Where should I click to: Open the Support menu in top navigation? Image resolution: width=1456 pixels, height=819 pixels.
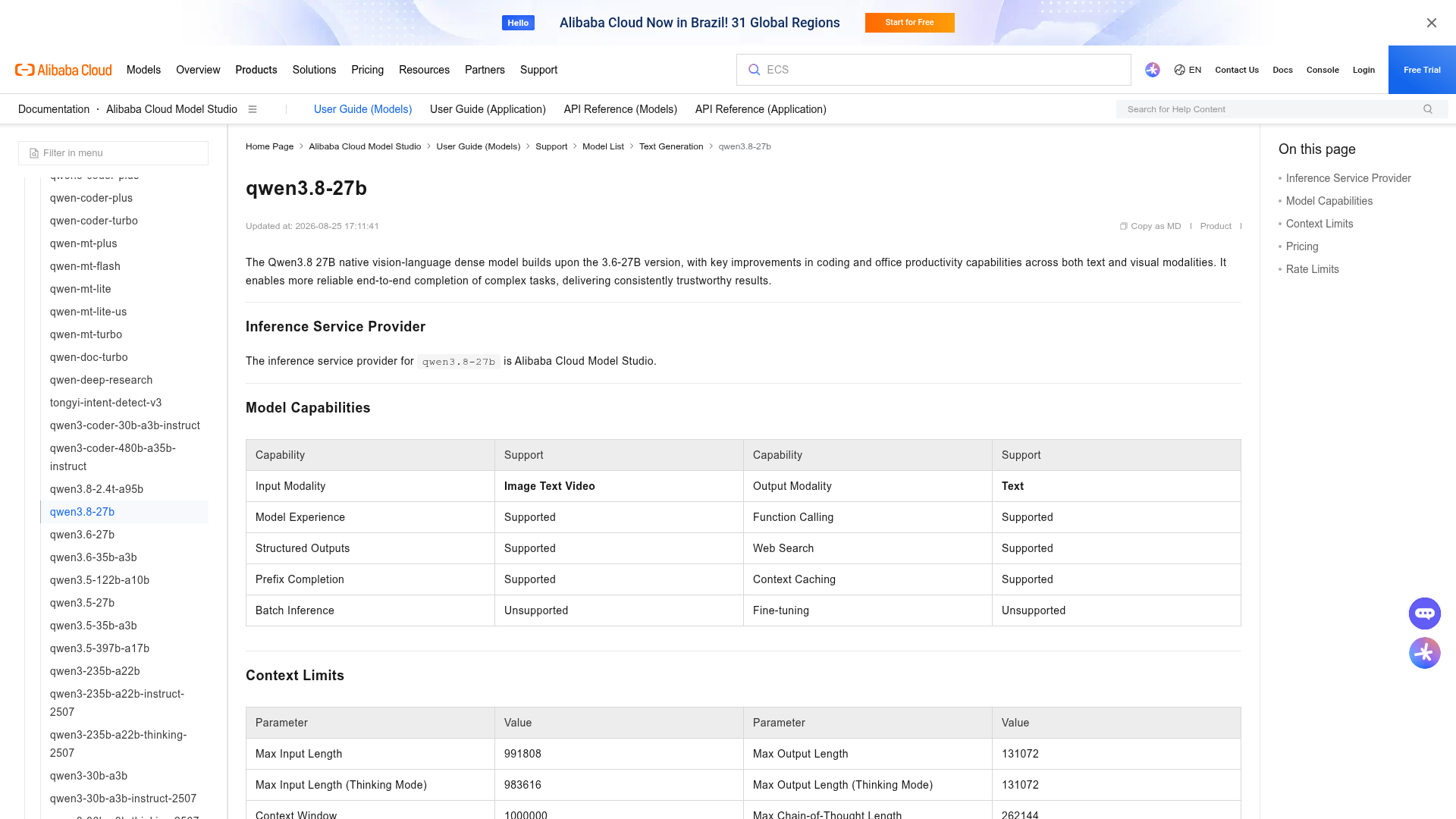pos(538,70)
